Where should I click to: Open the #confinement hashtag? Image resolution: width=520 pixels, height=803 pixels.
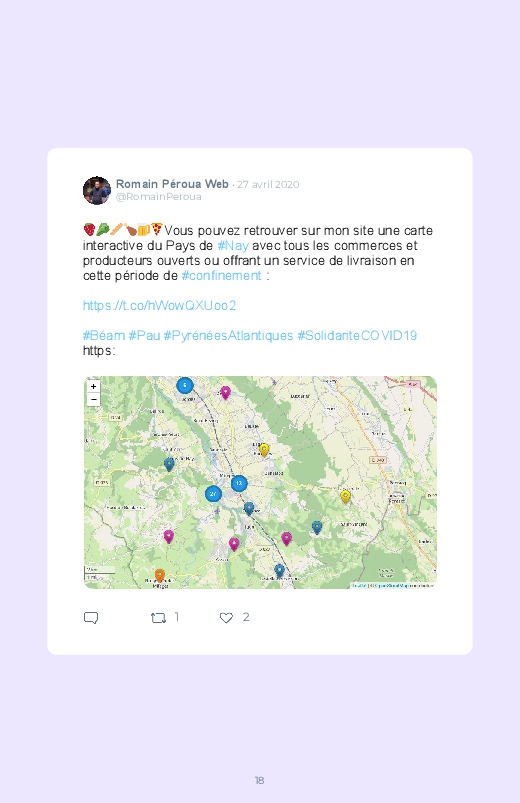222,276
